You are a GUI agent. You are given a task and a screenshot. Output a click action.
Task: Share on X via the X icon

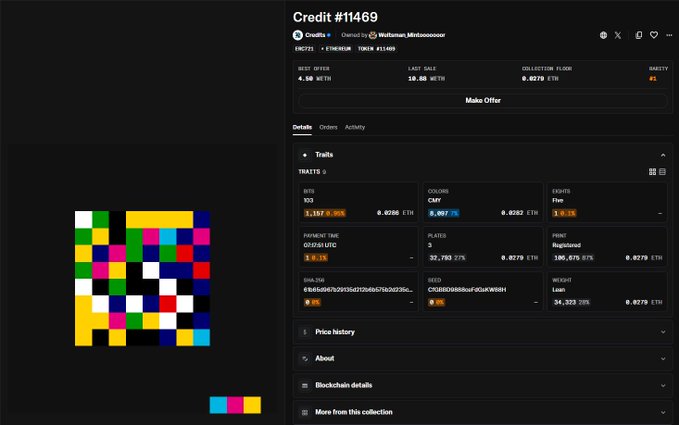point(618,35)
